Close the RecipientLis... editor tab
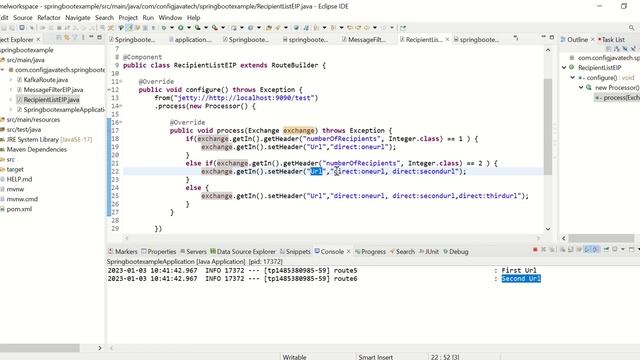The image size is (640, 360). pos(447,39)
